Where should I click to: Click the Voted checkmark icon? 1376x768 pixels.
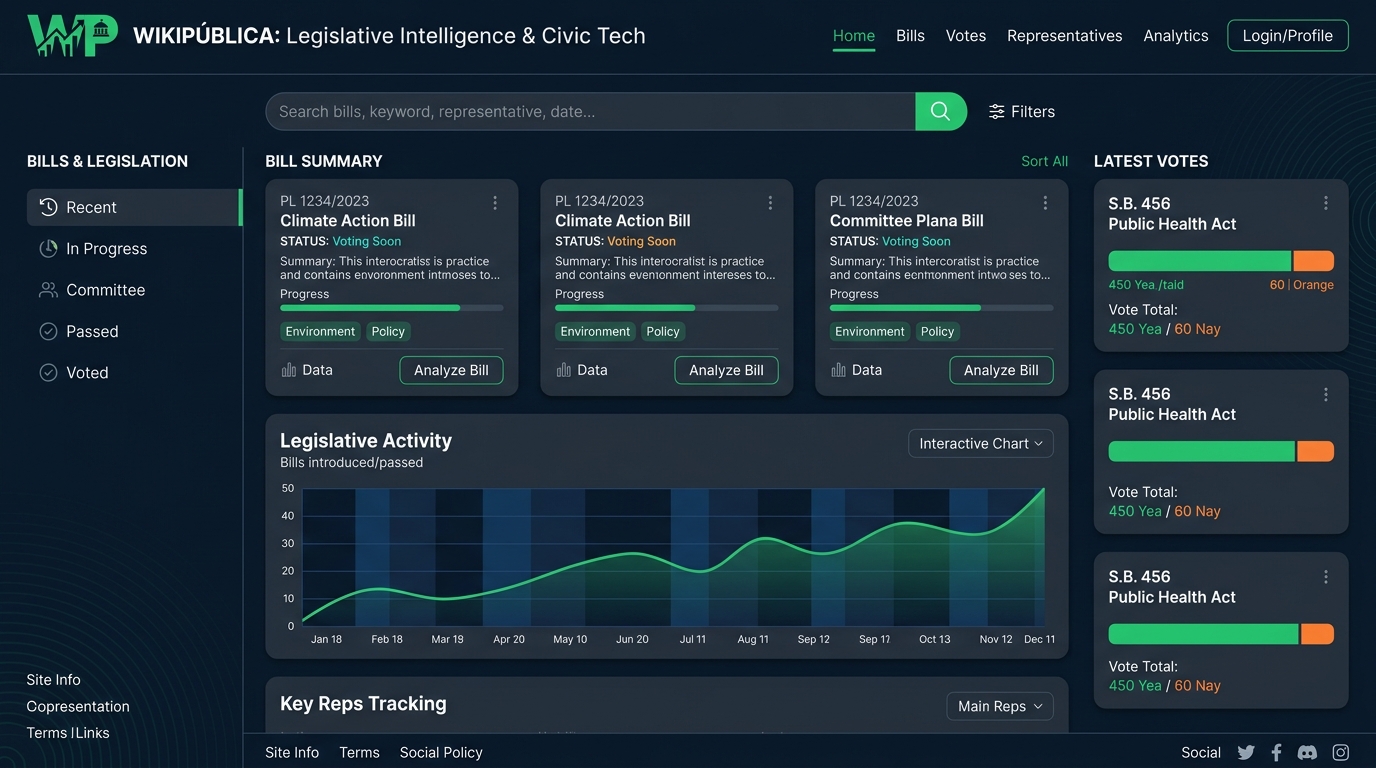point(48,372)
